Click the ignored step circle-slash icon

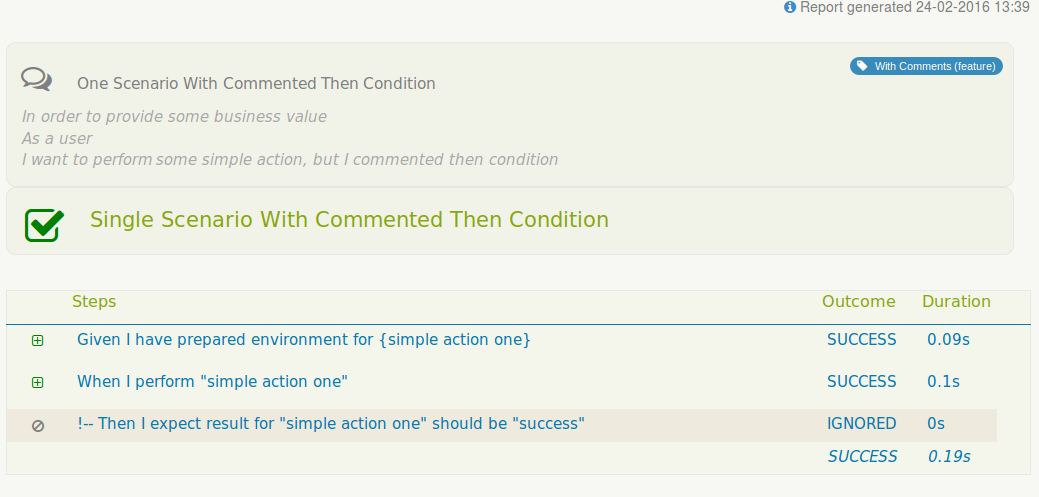coord(38,425)
